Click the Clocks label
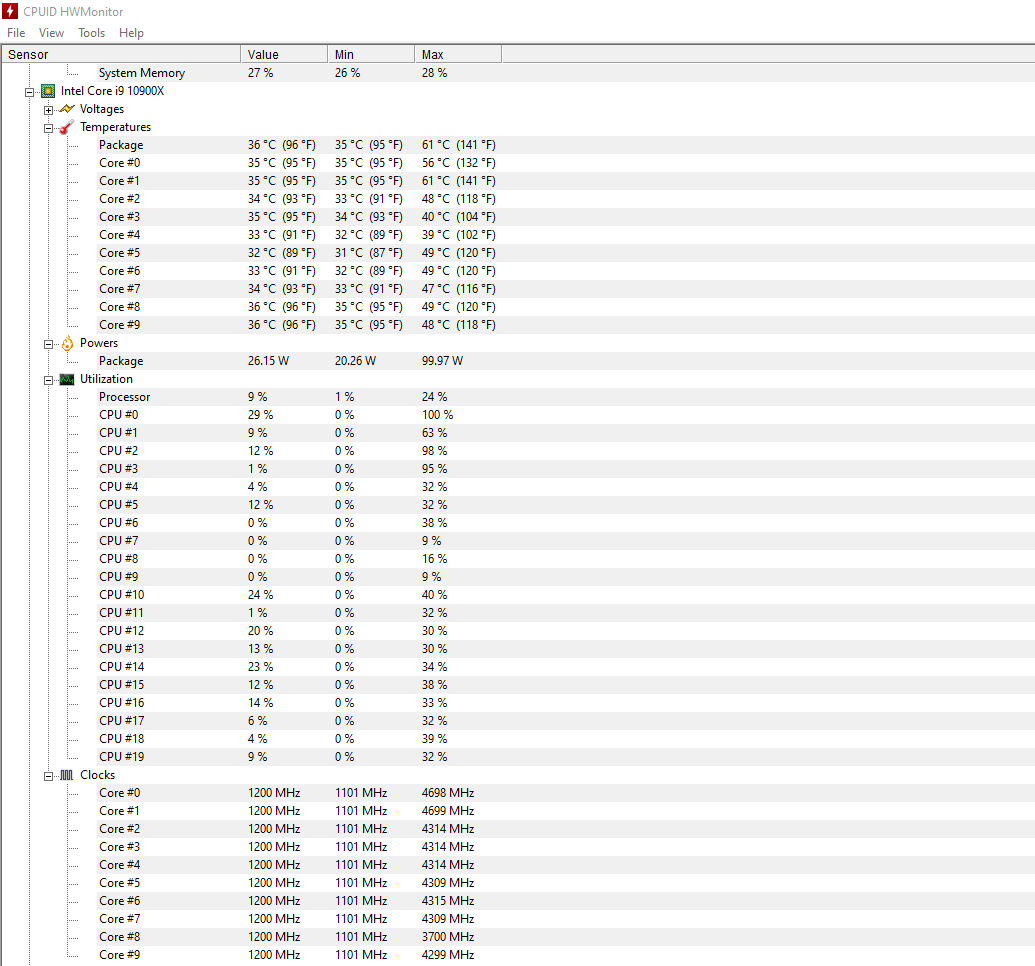The image size is (1035, 966). 98,775
